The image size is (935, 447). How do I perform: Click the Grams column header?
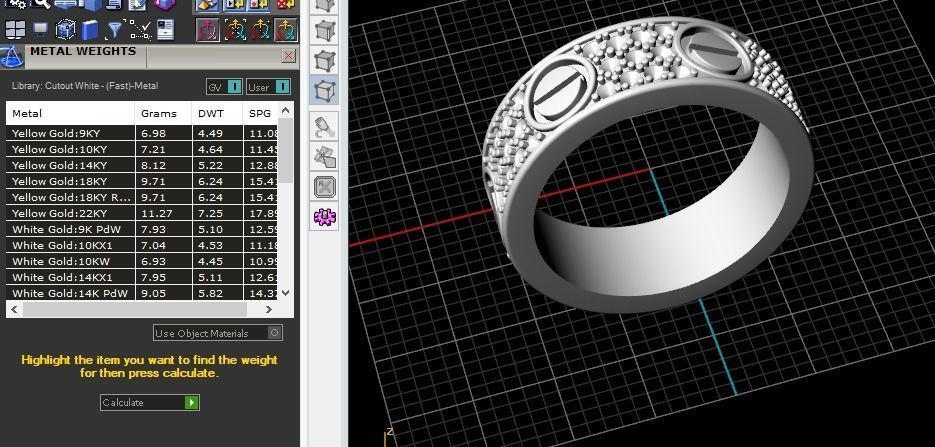pyautogui.click(x=163, y=113)
